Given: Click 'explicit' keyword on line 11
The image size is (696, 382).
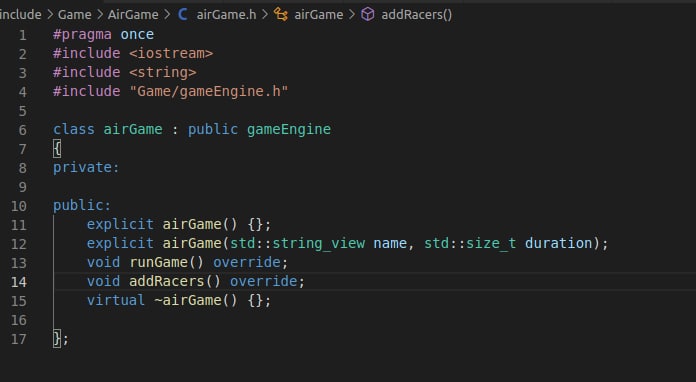Looking at the screenshot, I should pos(120,224).
